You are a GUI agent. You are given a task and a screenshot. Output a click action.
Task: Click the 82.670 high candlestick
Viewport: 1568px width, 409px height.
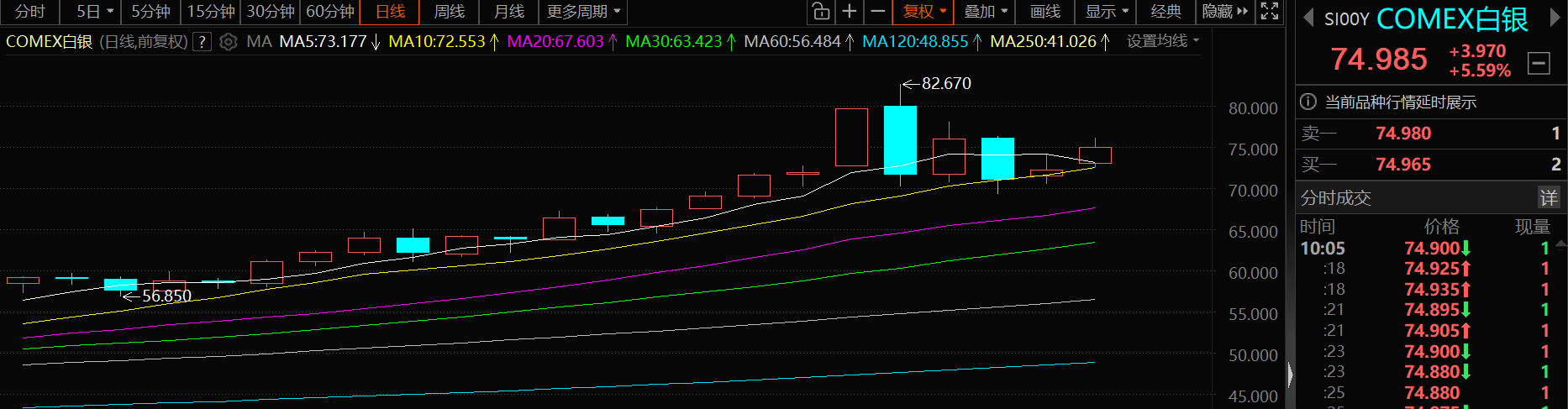pyautogui.click(x=900, y=139)
